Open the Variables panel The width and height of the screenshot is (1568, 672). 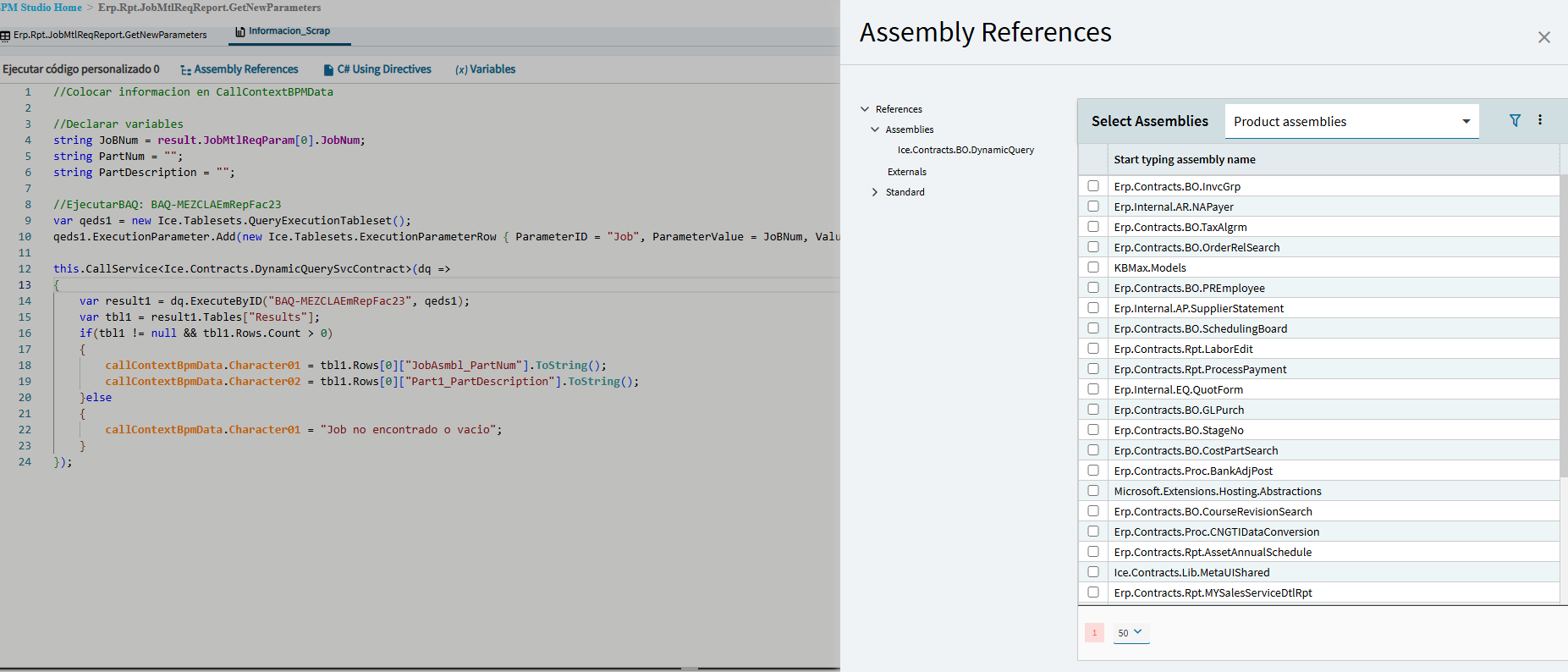coord(485,69)
